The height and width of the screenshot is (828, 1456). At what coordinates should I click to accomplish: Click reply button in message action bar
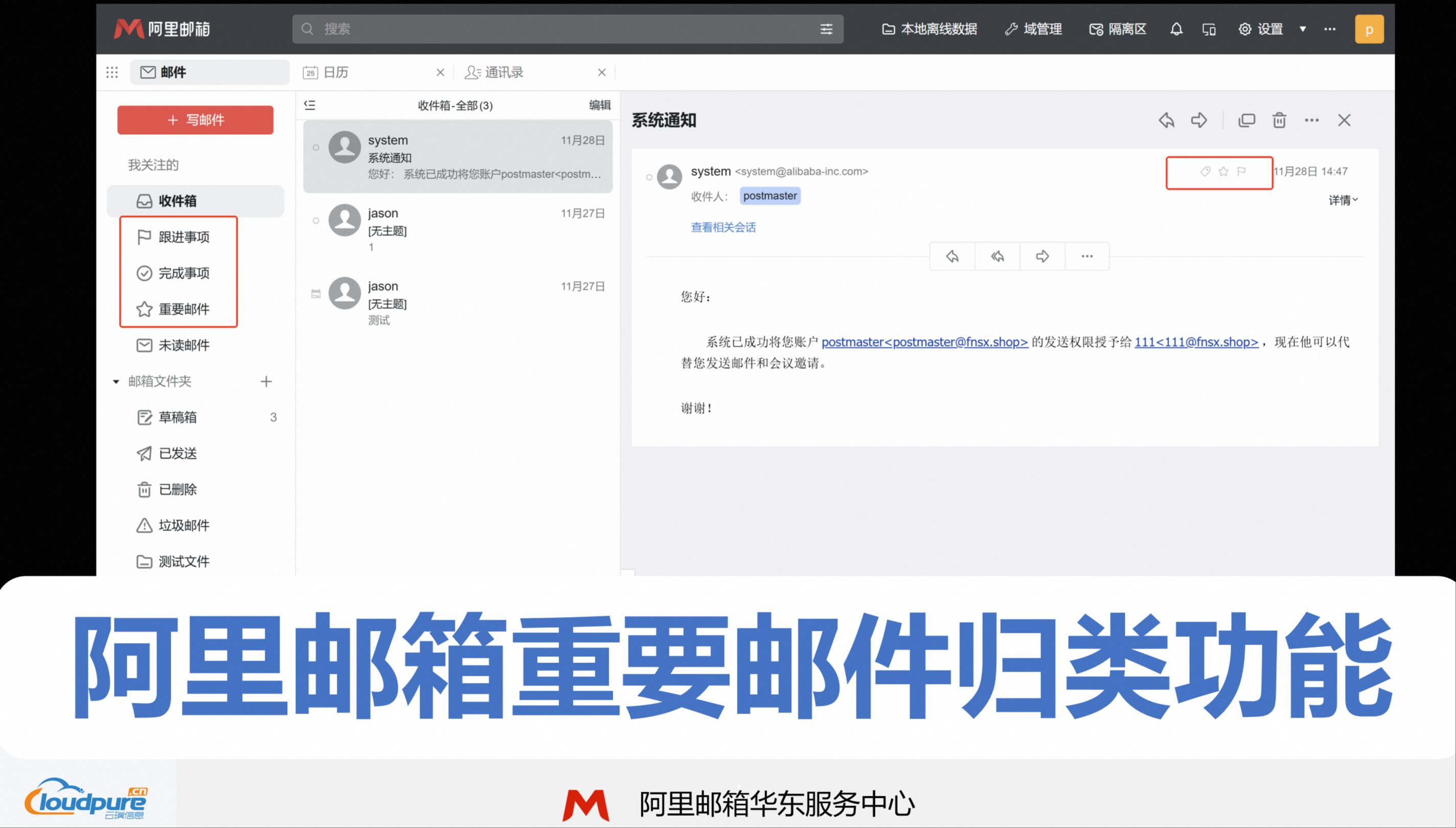coord(952,256)
